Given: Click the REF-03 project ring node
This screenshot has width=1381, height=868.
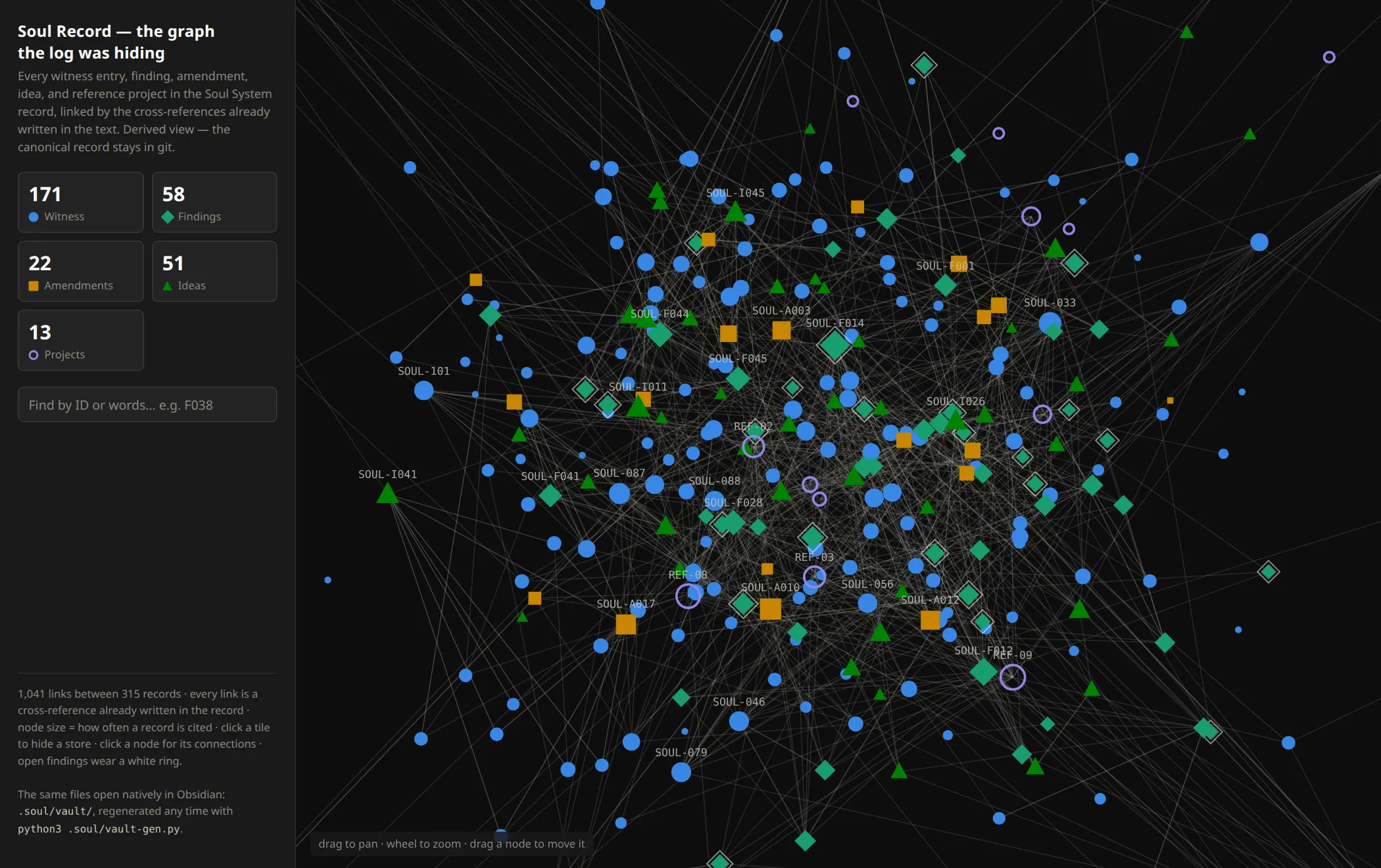Looking at the screenshot, I should pyautogui.click(x=814, y=577).
